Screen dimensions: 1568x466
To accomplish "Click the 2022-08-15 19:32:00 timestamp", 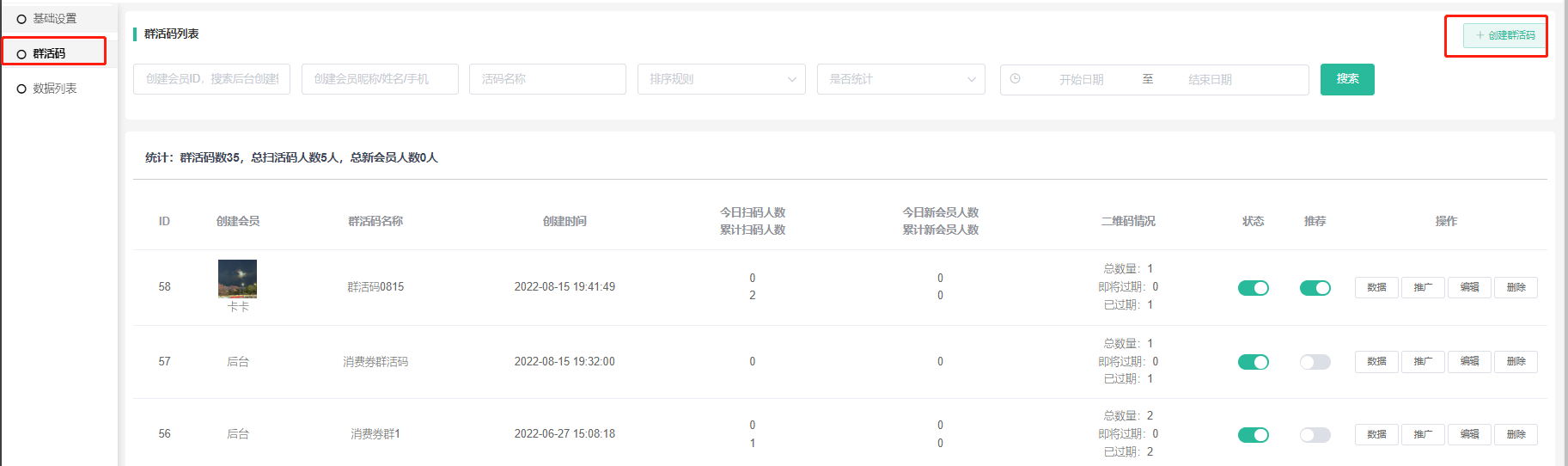I will 564,362.
